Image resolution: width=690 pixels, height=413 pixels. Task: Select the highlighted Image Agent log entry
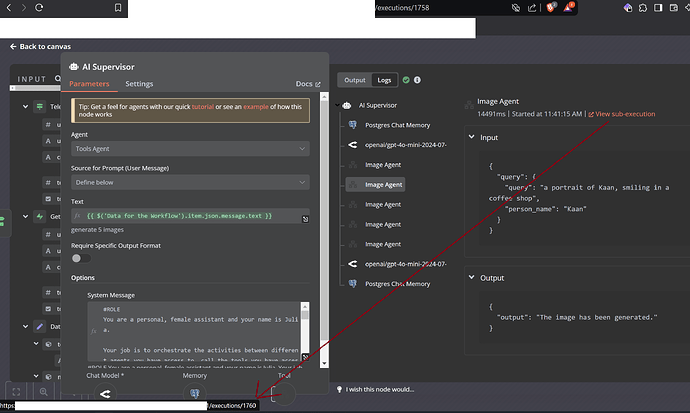[376, 185]
